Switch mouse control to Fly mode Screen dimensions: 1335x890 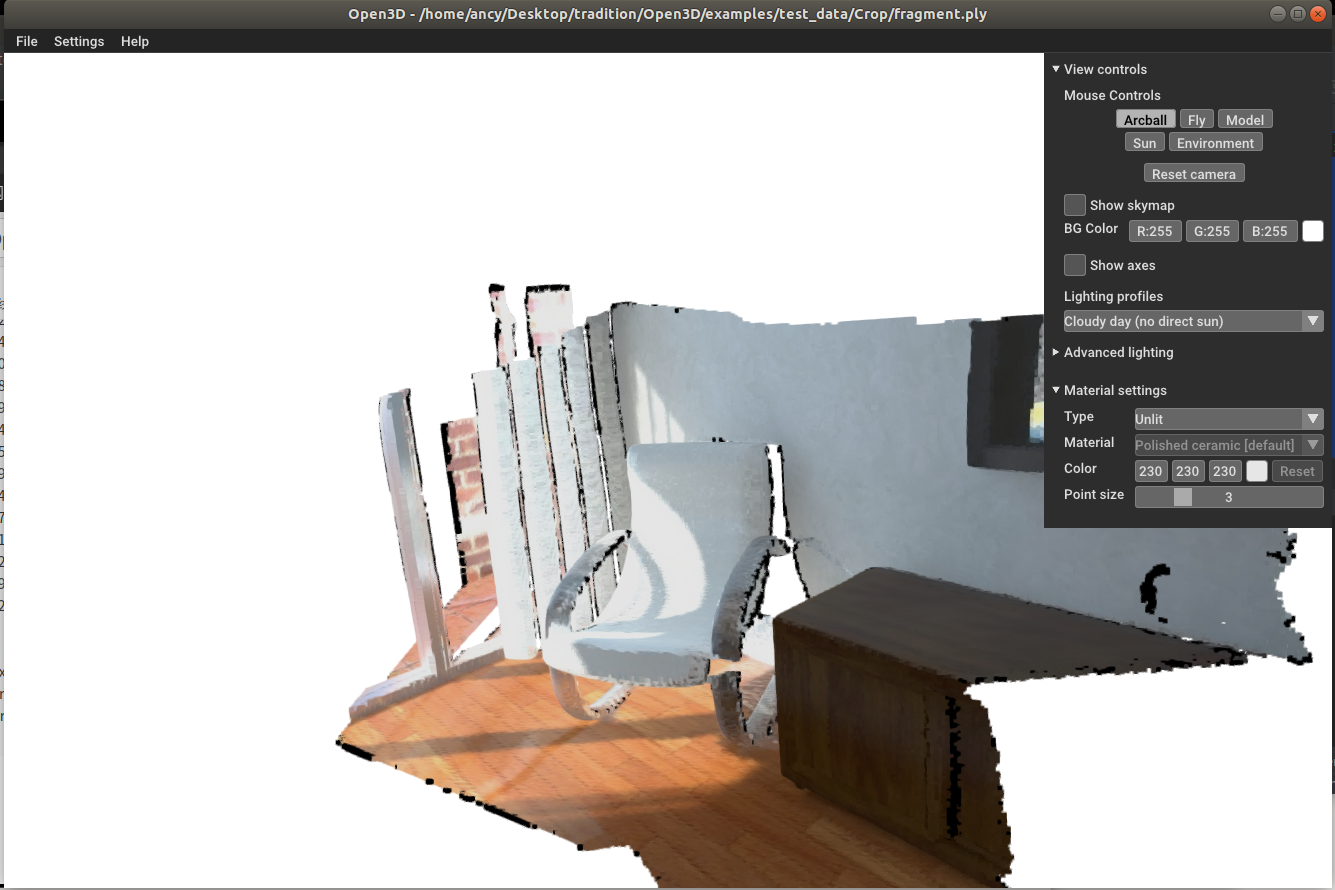[x=1196, y=119]
